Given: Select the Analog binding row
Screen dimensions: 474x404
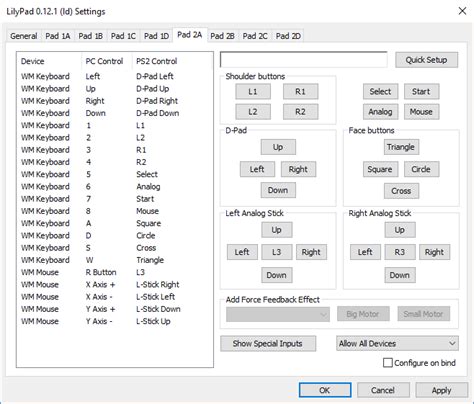Looking at the screenshot, I should [x=115, y=187].
